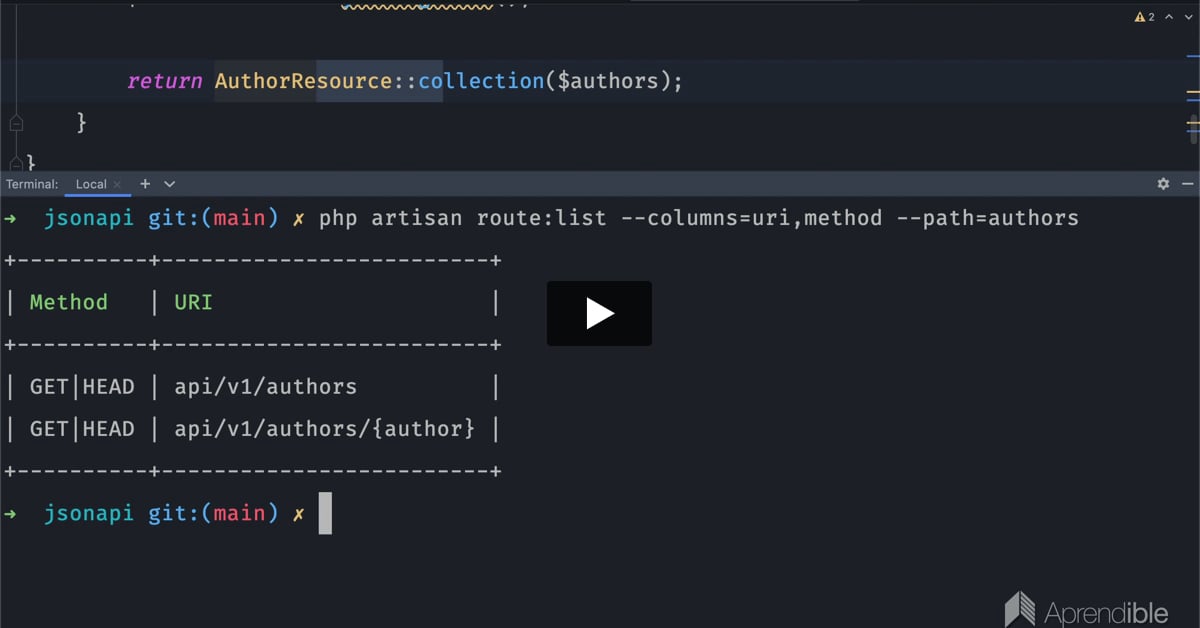Click the URI column header in terminal

coord(193,302)
